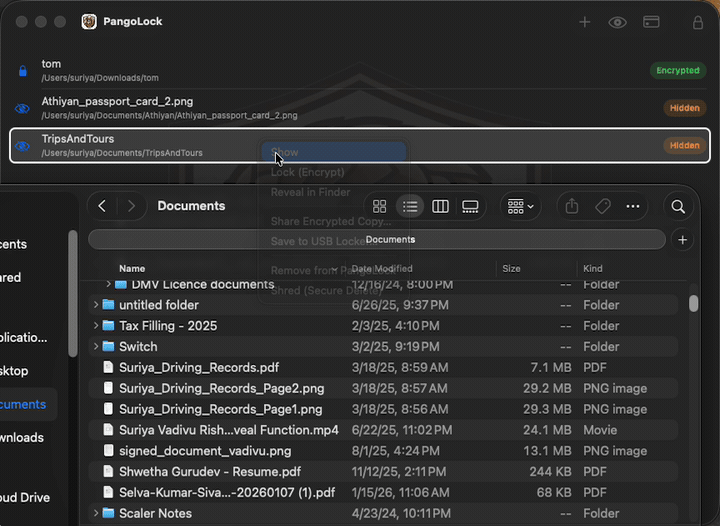
Task: Select Suriya_Driving_Records_Page1.png file
Action: (x=383, y=409)
